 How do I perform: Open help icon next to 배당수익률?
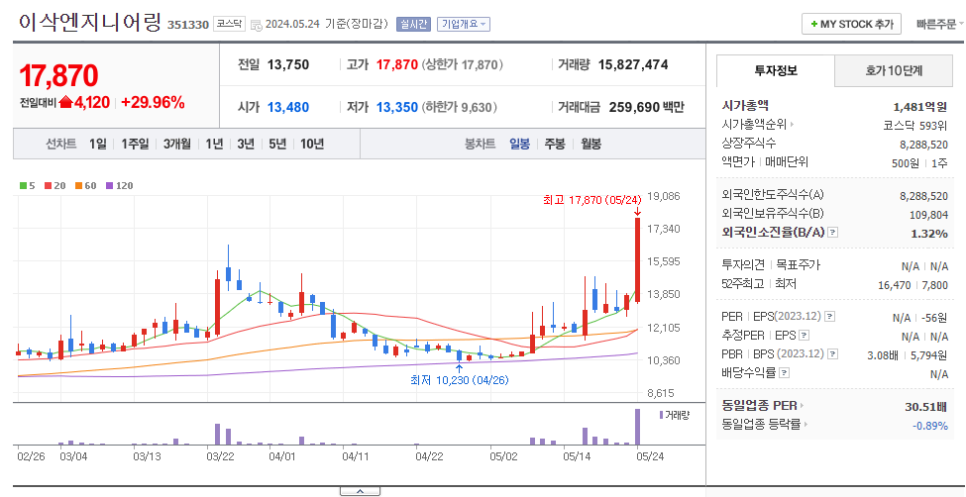[784, 373]
